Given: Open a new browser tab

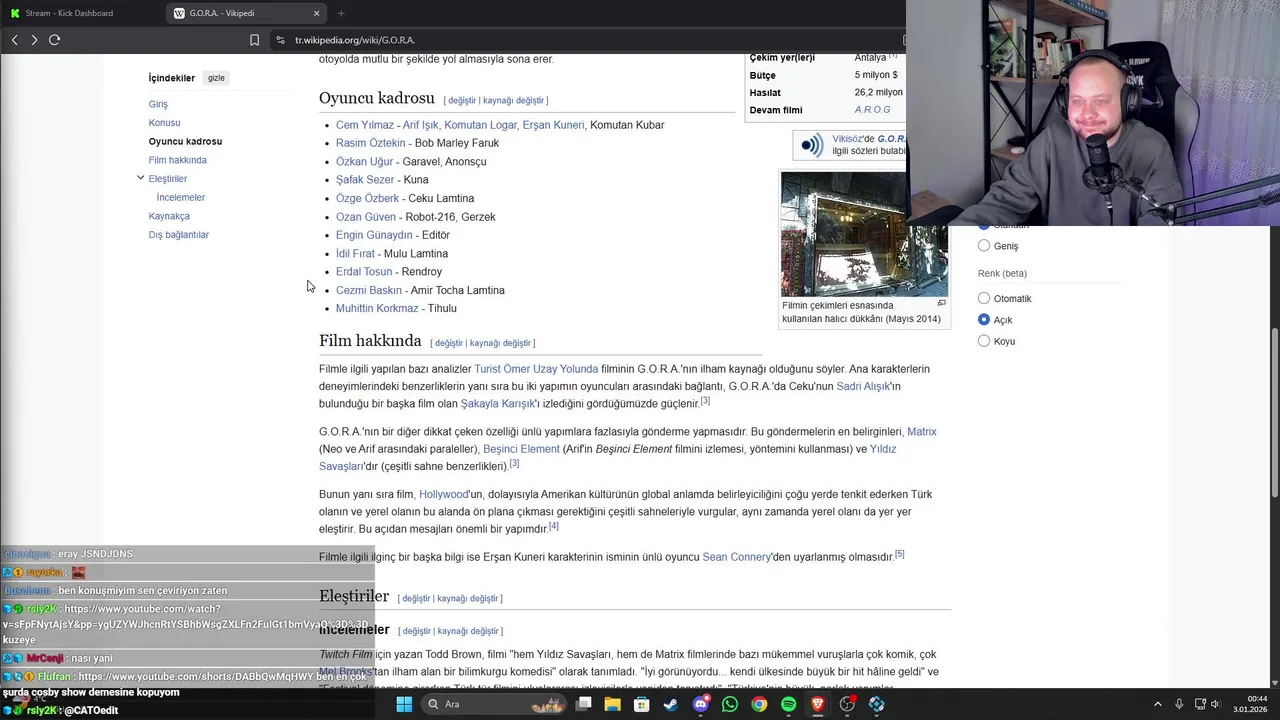Looking at the screenshot, I should pos(341,13).
